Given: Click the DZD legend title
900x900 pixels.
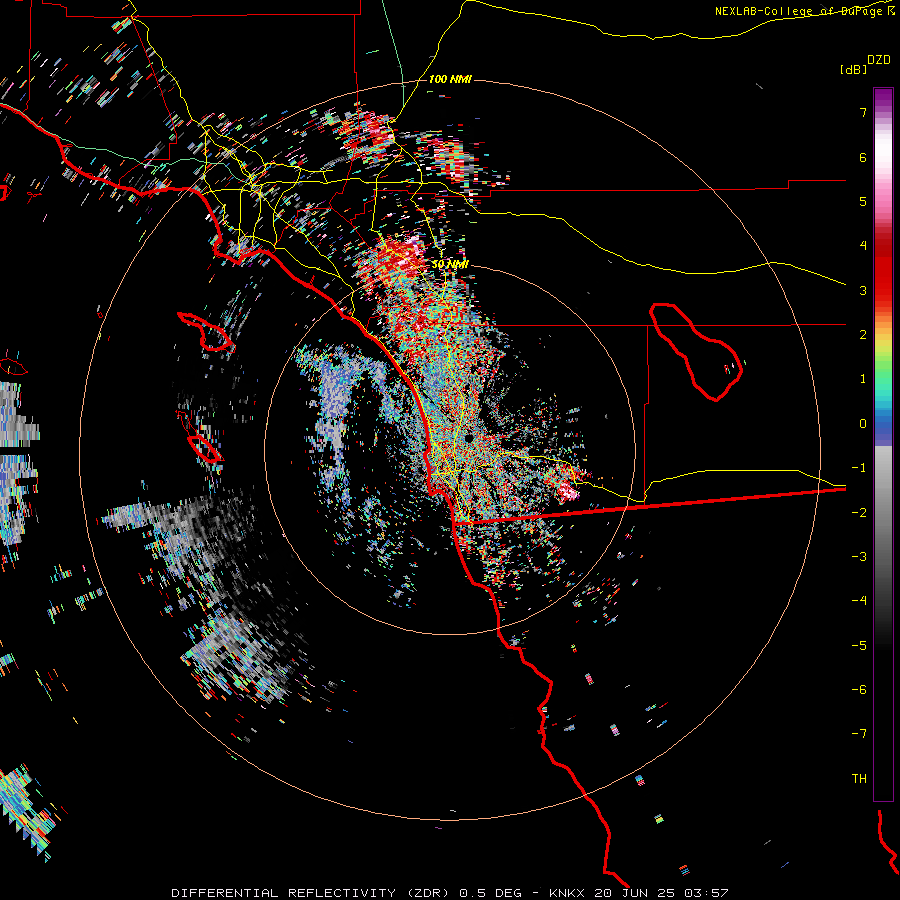Looking at the screenshot, I should point(879,60).
